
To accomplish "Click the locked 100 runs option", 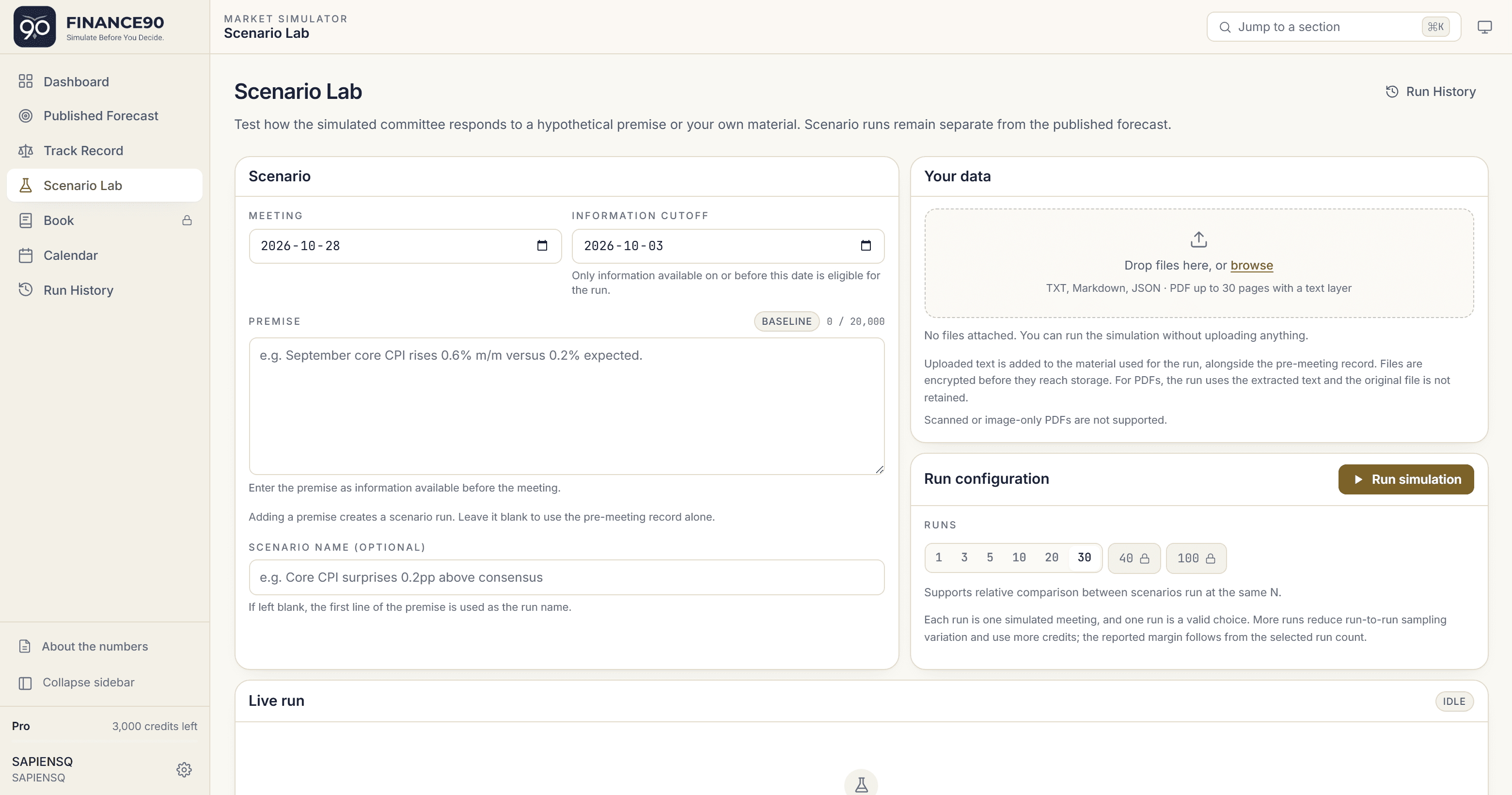I will click(1196, 558).
